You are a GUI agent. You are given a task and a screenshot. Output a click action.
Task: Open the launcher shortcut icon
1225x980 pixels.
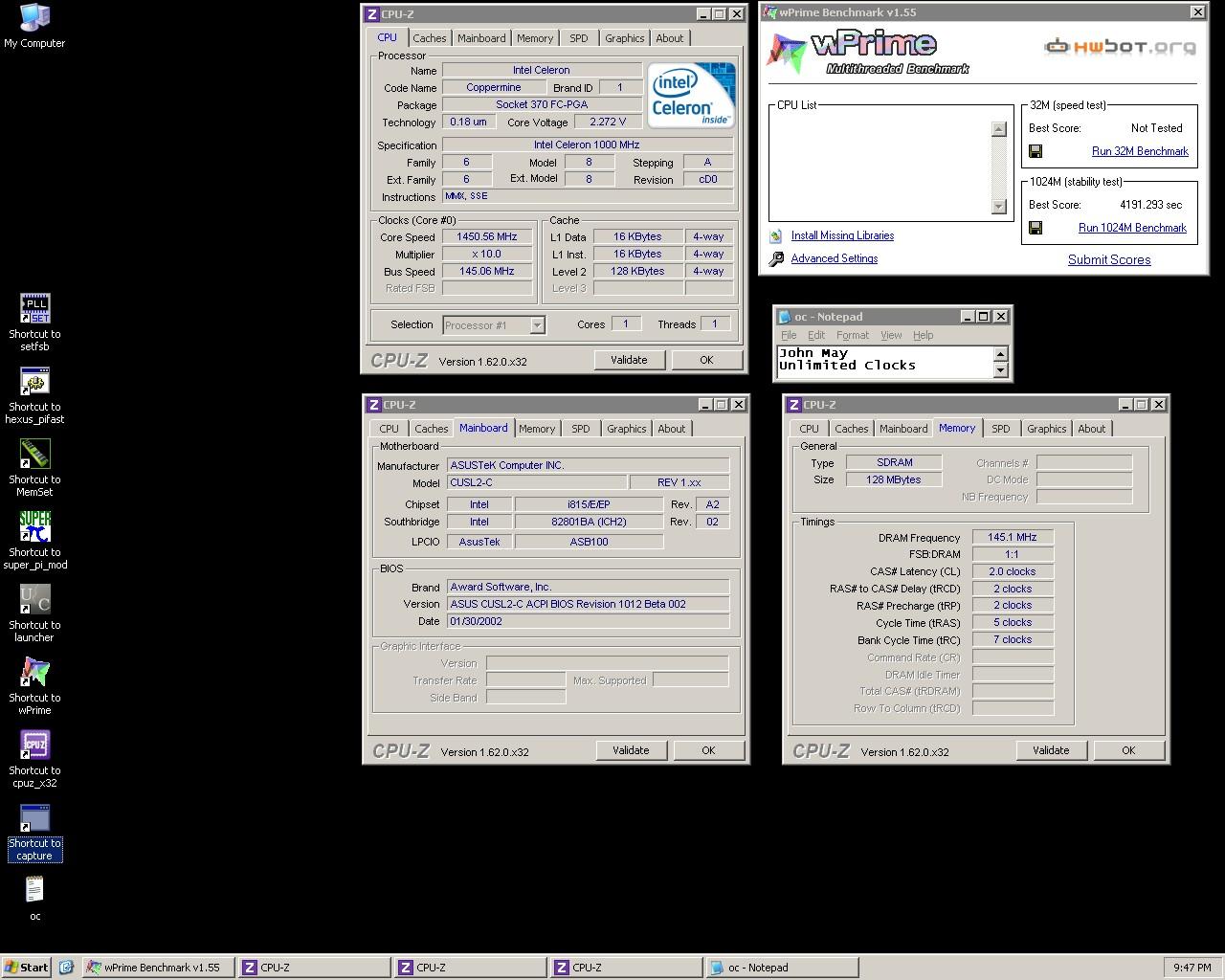pyautogui.click(x=34, y=599)
